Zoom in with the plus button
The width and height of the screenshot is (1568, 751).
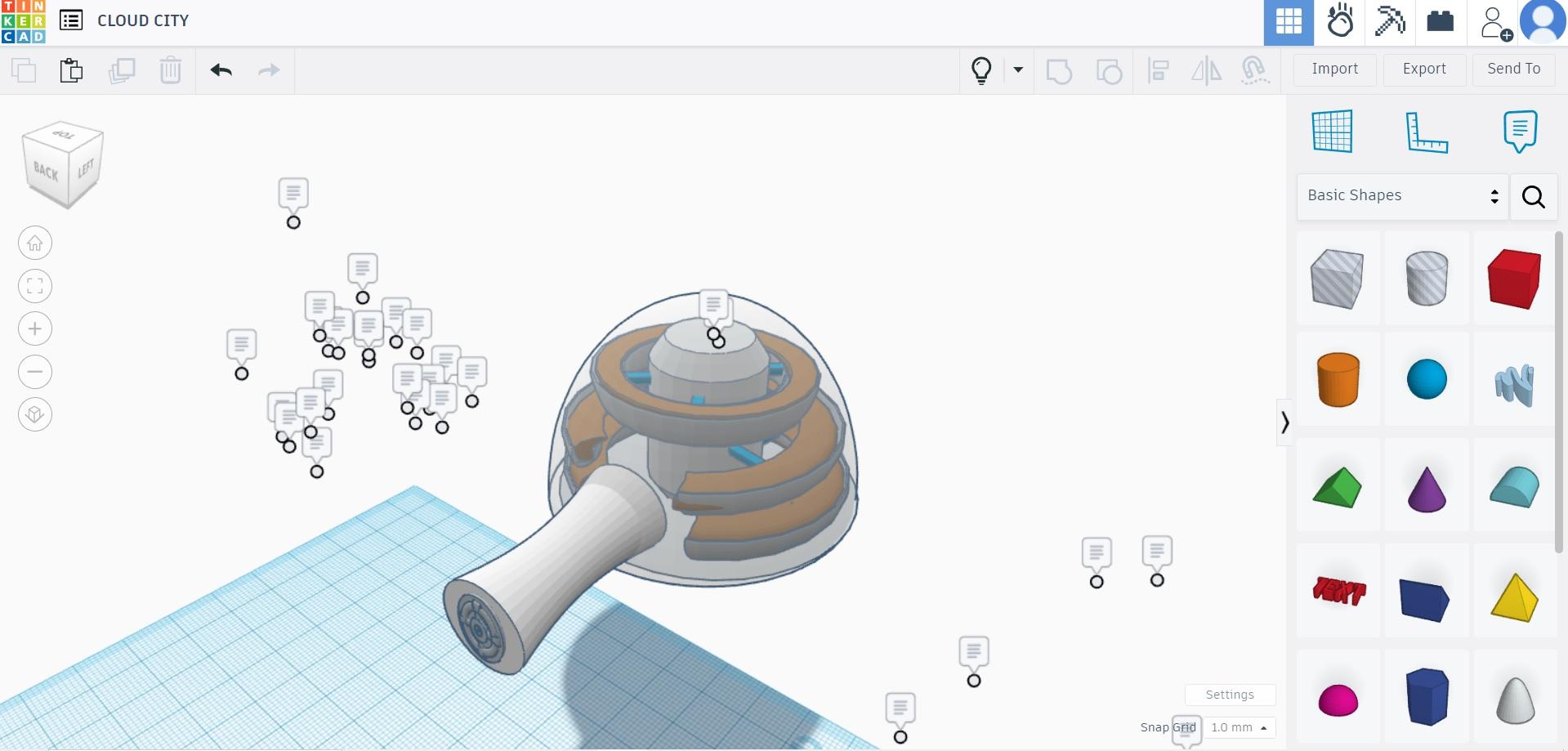(35, 329)
